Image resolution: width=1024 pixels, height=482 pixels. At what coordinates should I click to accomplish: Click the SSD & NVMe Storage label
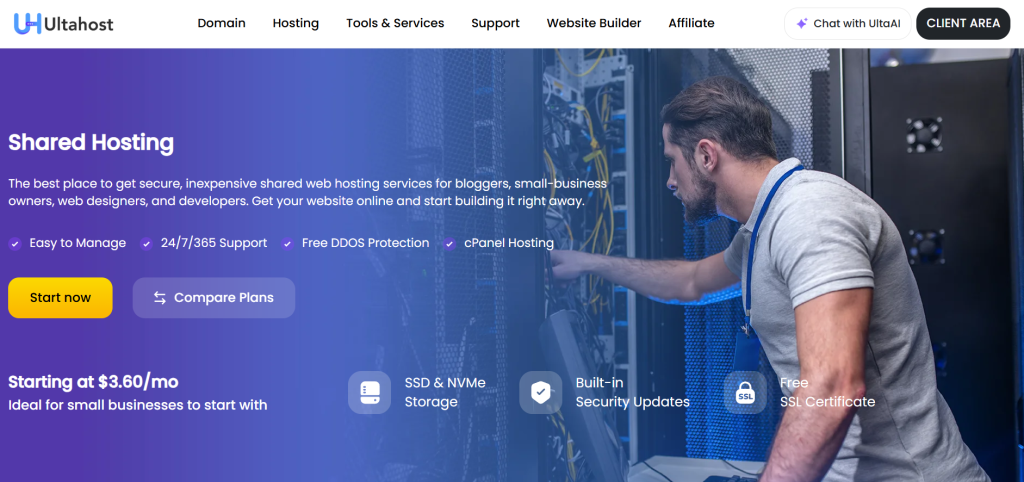(x=445, y=393)
